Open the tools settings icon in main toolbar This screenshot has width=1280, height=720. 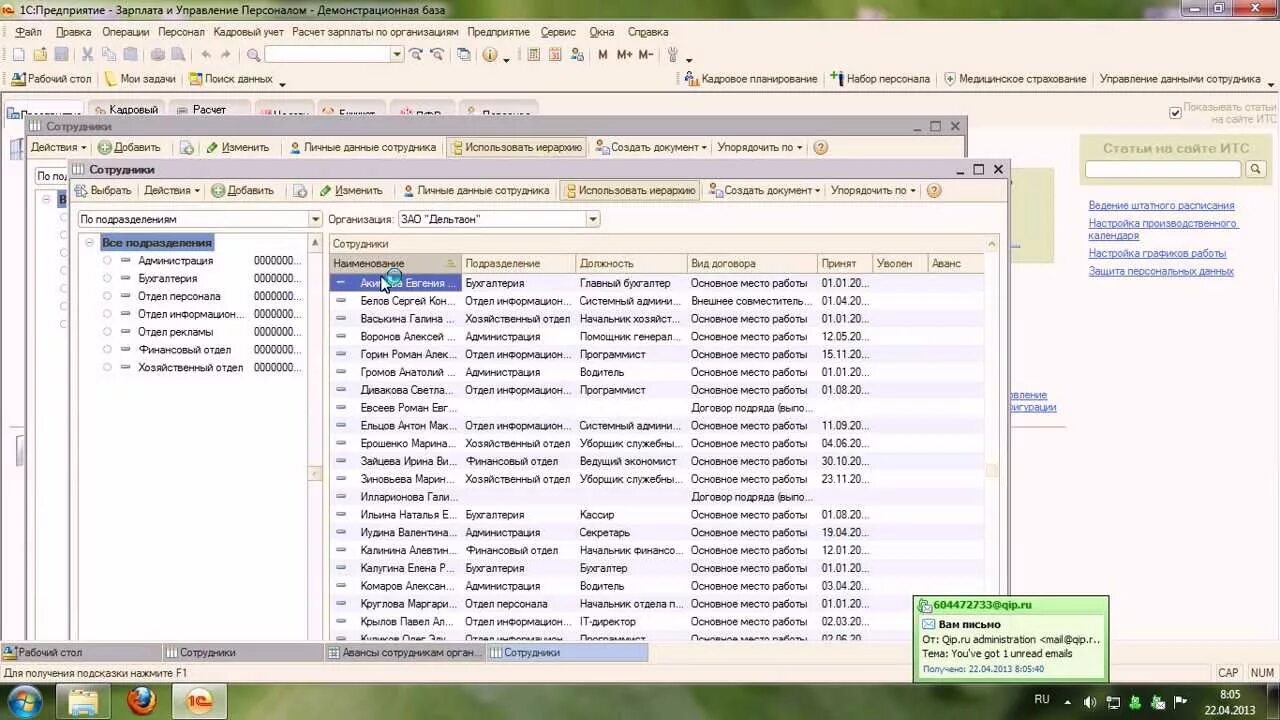673,55
